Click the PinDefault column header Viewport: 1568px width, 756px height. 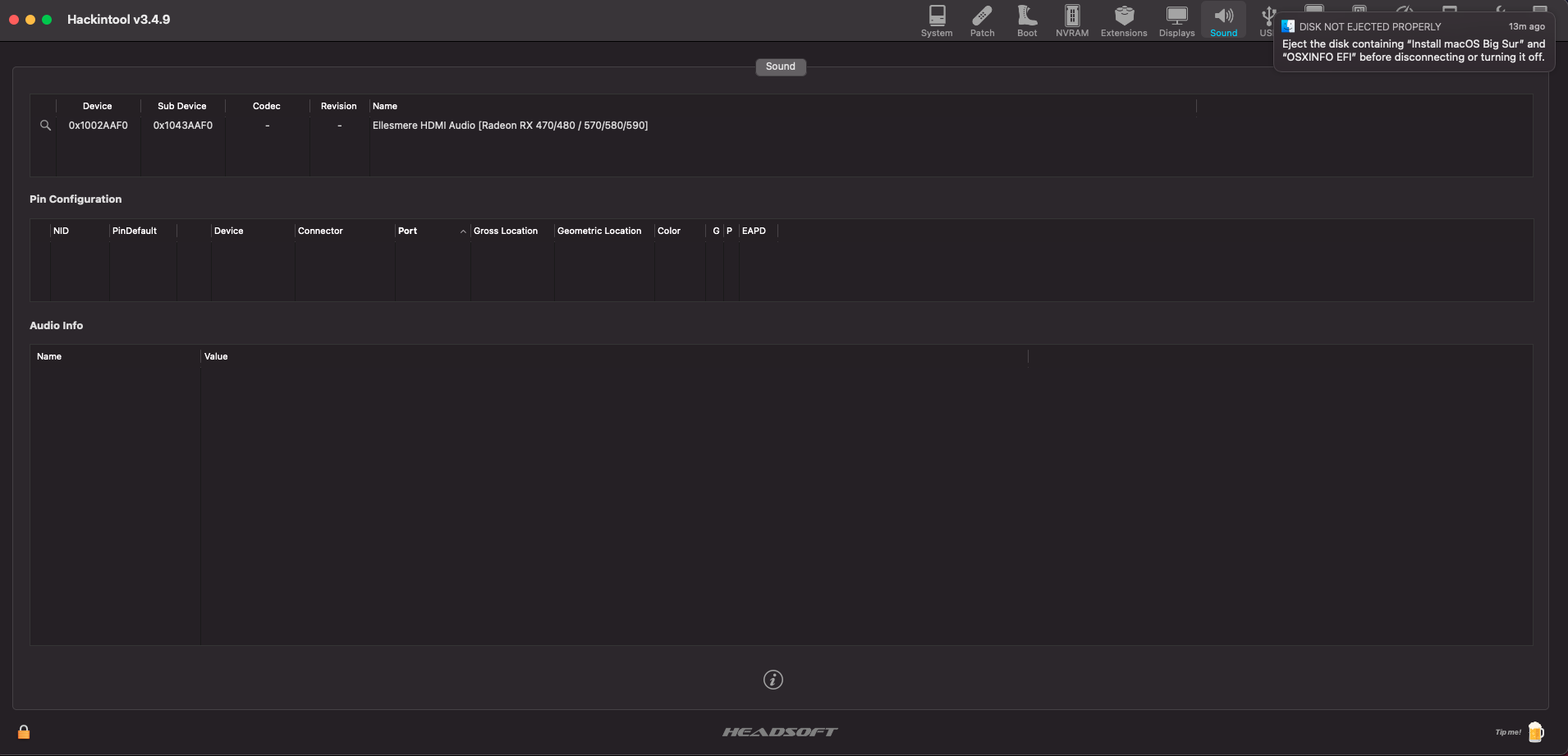tap(136, 231)
